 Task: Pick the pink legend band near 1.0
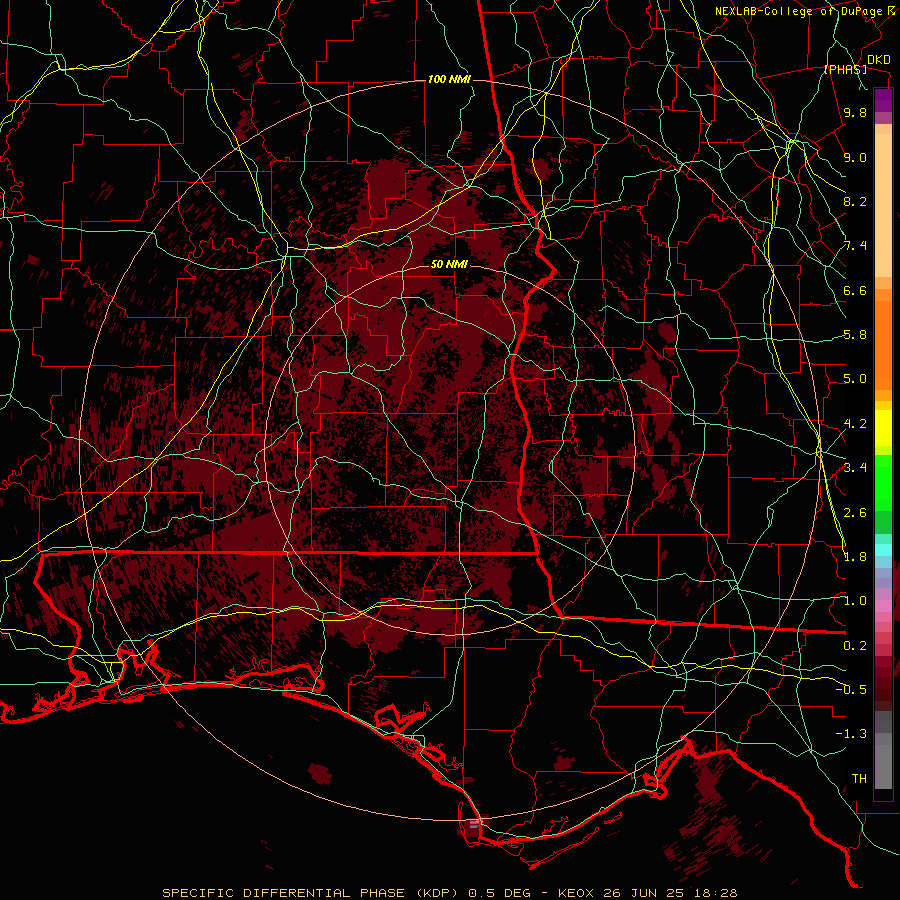(883, 605)
